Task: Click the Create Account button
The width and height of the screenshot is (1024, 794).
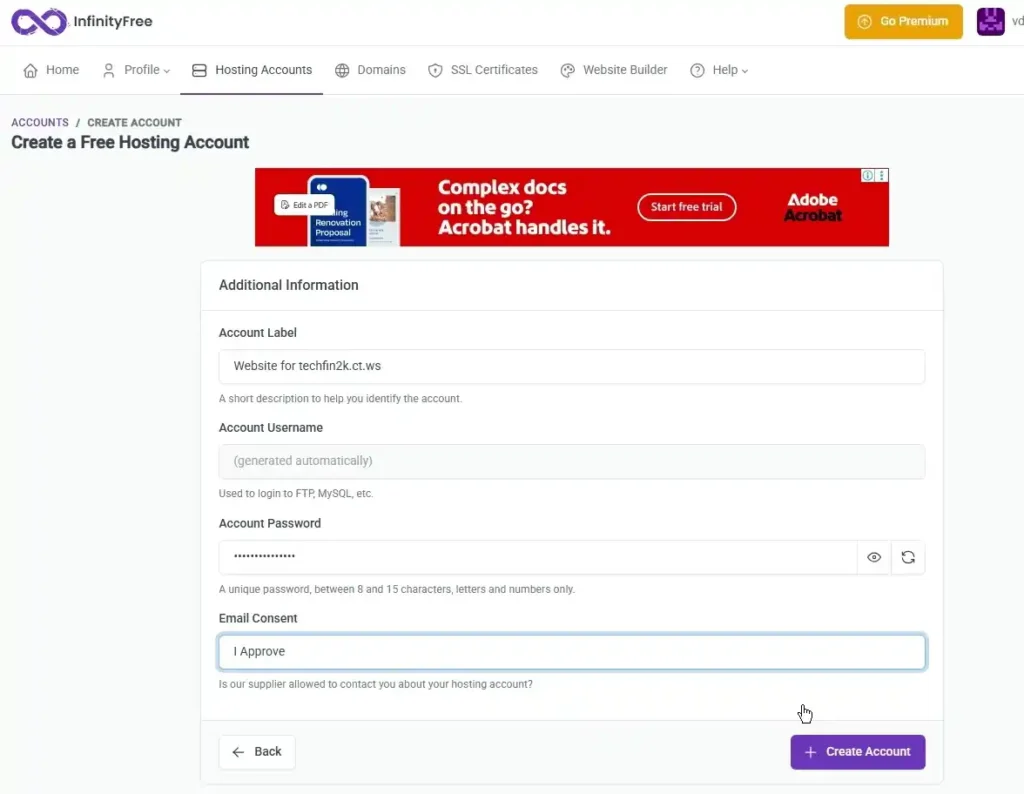Action: (x=857, y=752)
